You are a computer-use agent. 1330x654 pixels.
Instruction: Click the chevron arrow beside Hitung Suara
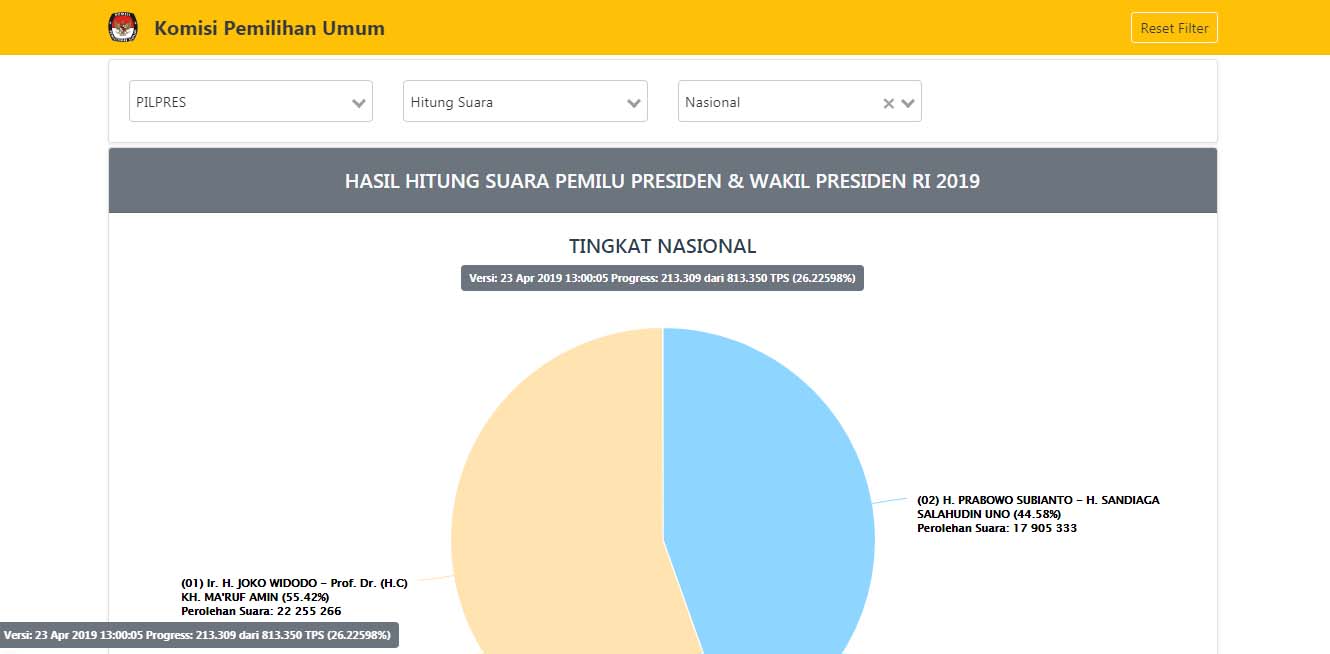coord(634,103)
